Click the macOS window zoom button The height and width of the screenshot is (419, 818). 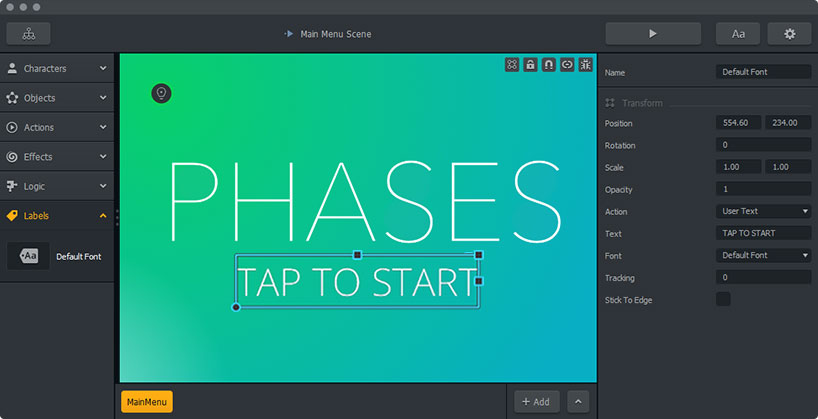pos(36,7)
